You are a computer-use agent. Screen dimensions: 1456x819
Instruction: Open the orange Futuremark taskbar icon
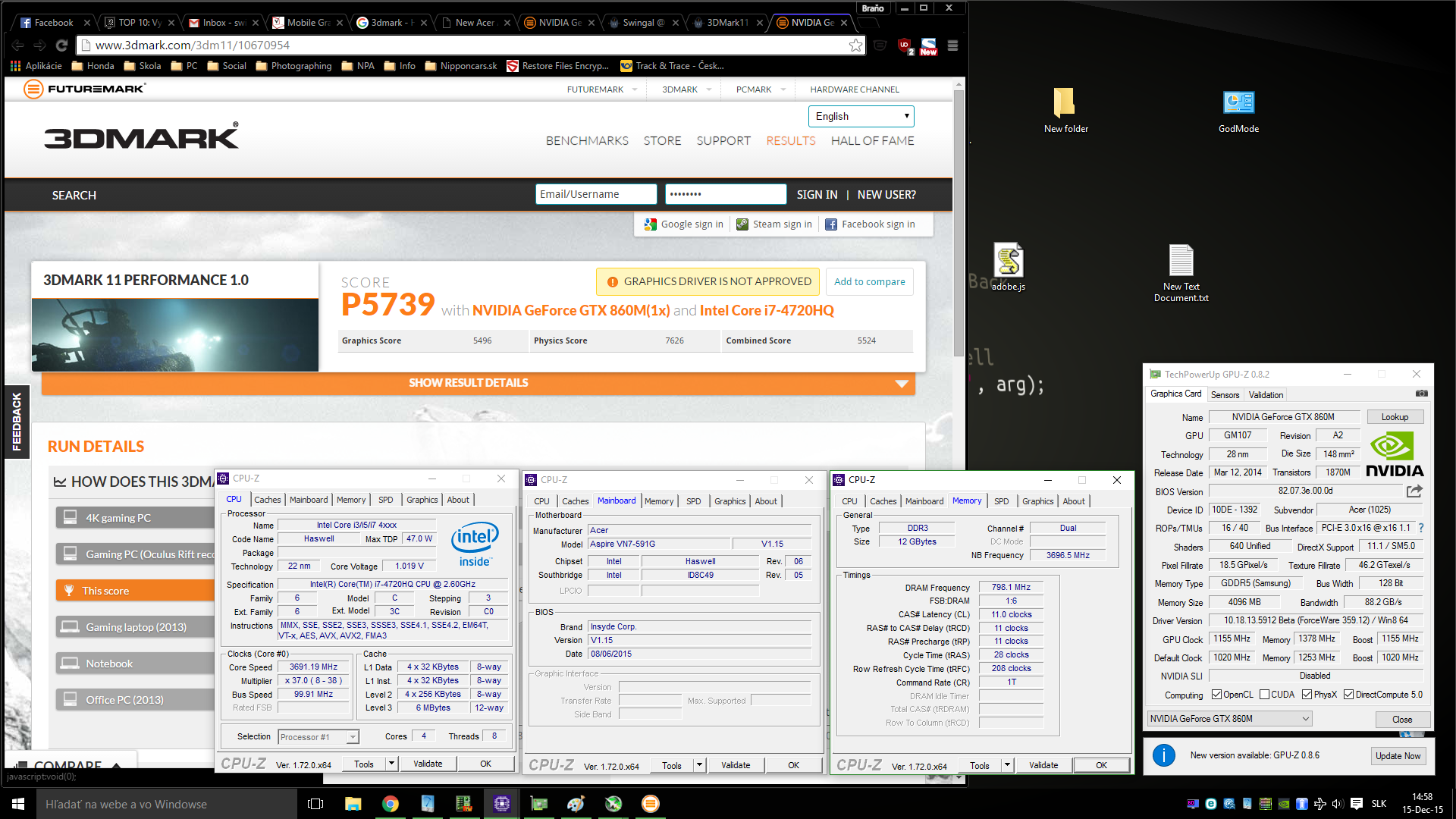tap(651, 804)
